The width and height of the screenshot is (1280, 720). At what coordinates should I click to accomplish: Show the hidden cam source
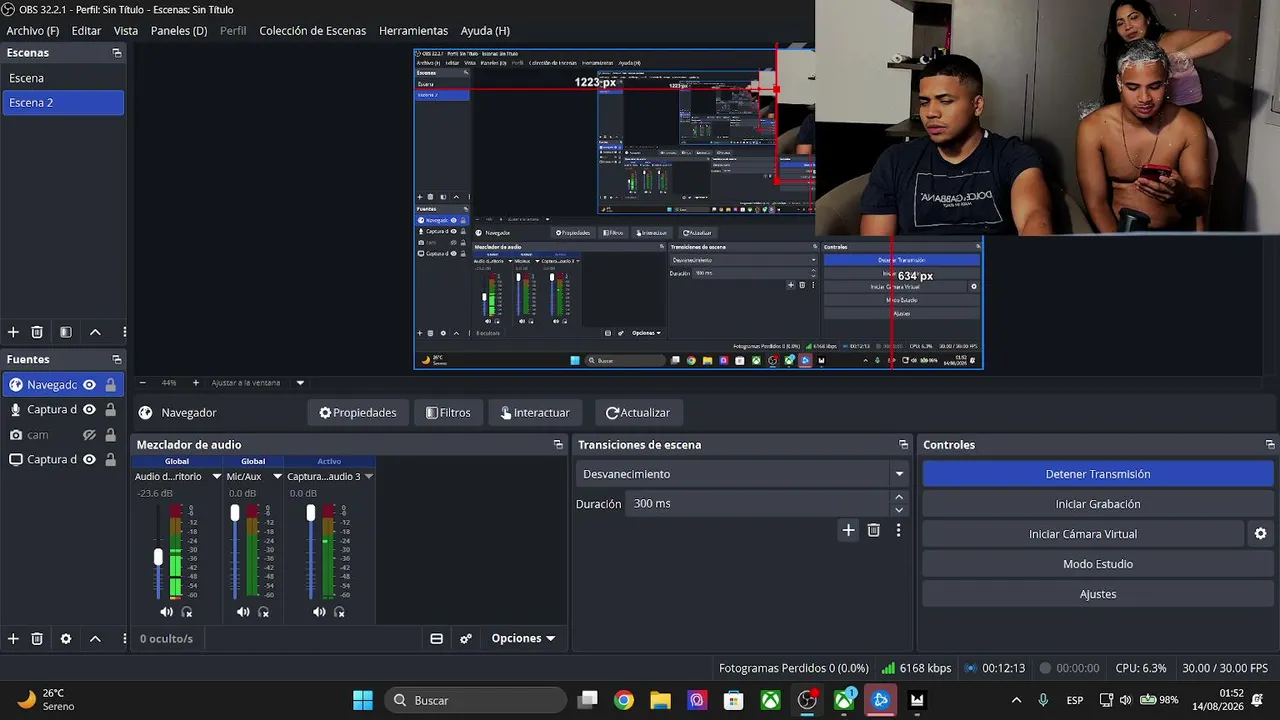point(89,435)
